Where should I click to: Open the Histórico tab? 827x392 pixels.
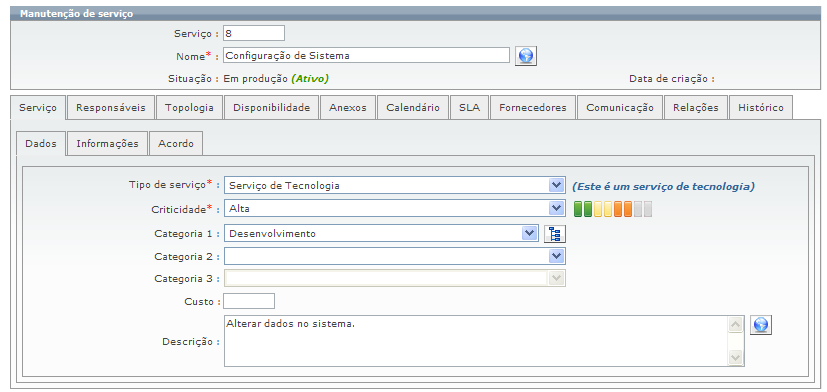click(761, 108)
